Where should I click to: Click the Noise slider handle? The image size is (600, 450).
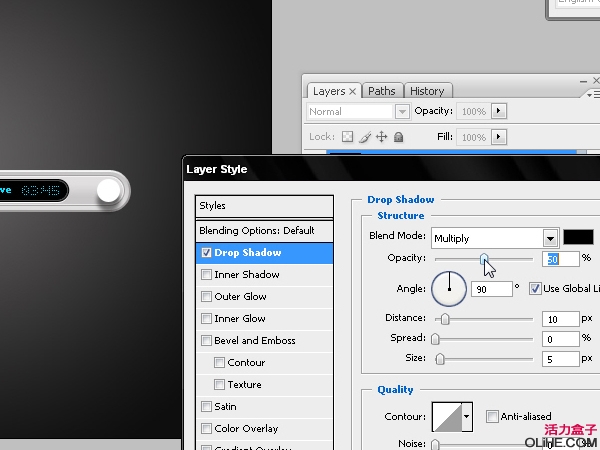435,444
